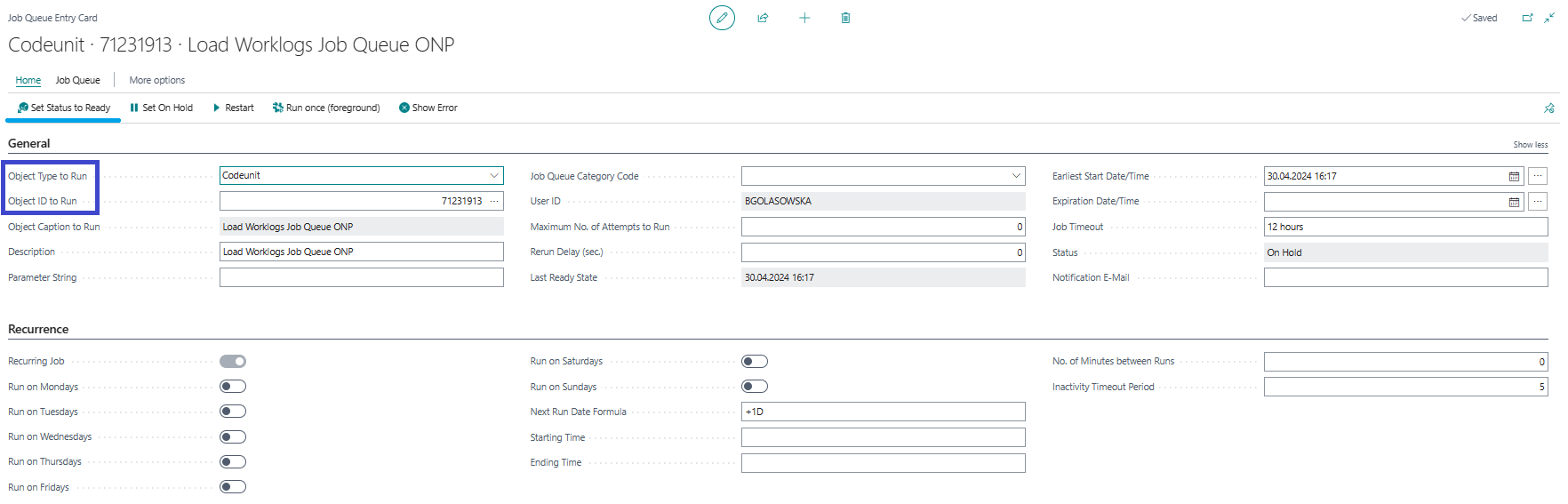Click the trash delete icon
This screenshot has width=1568, height=504.
tap(845, 18)
